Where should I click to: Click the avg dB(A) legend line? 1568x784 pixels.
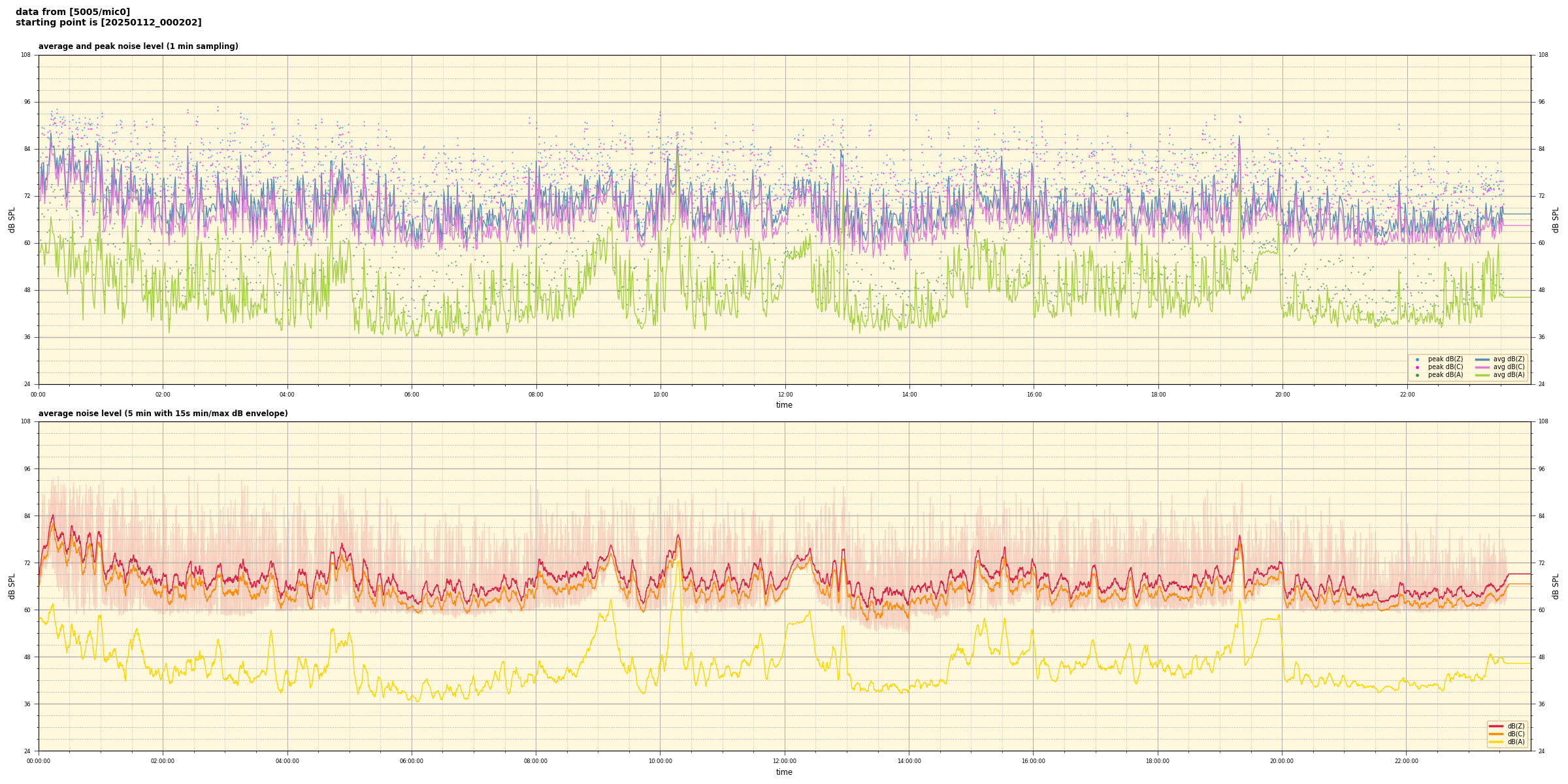coord(1482,375)
